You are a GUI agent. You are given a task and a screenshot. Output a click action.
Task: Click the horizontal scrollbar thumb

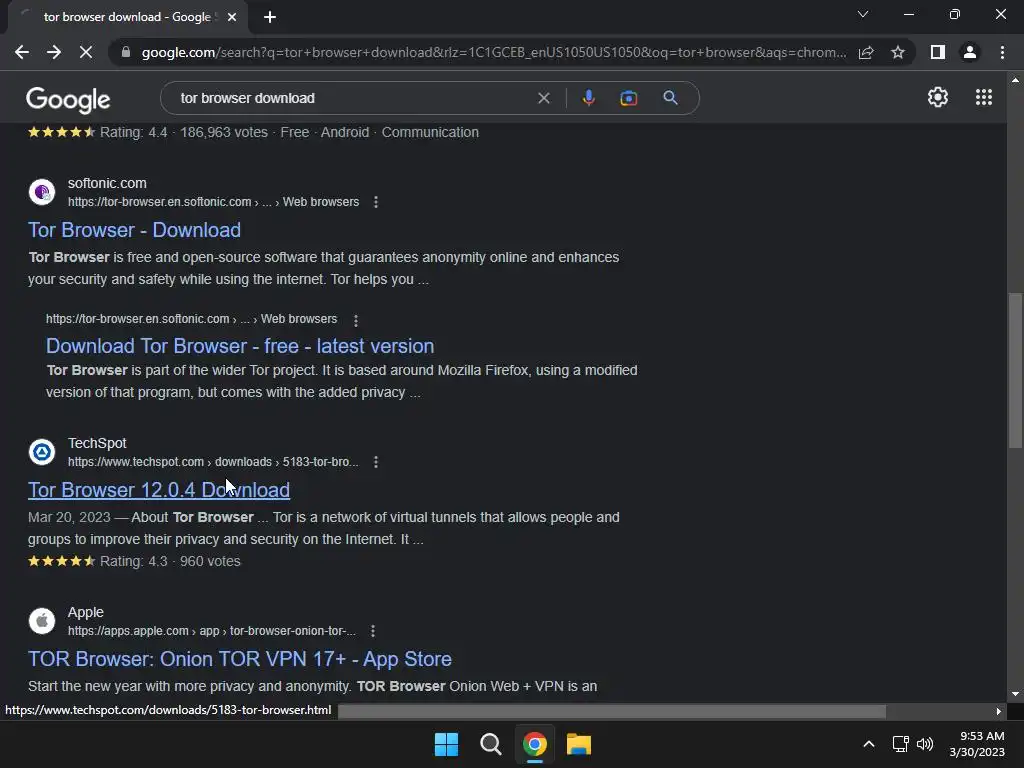pos(612,711)
